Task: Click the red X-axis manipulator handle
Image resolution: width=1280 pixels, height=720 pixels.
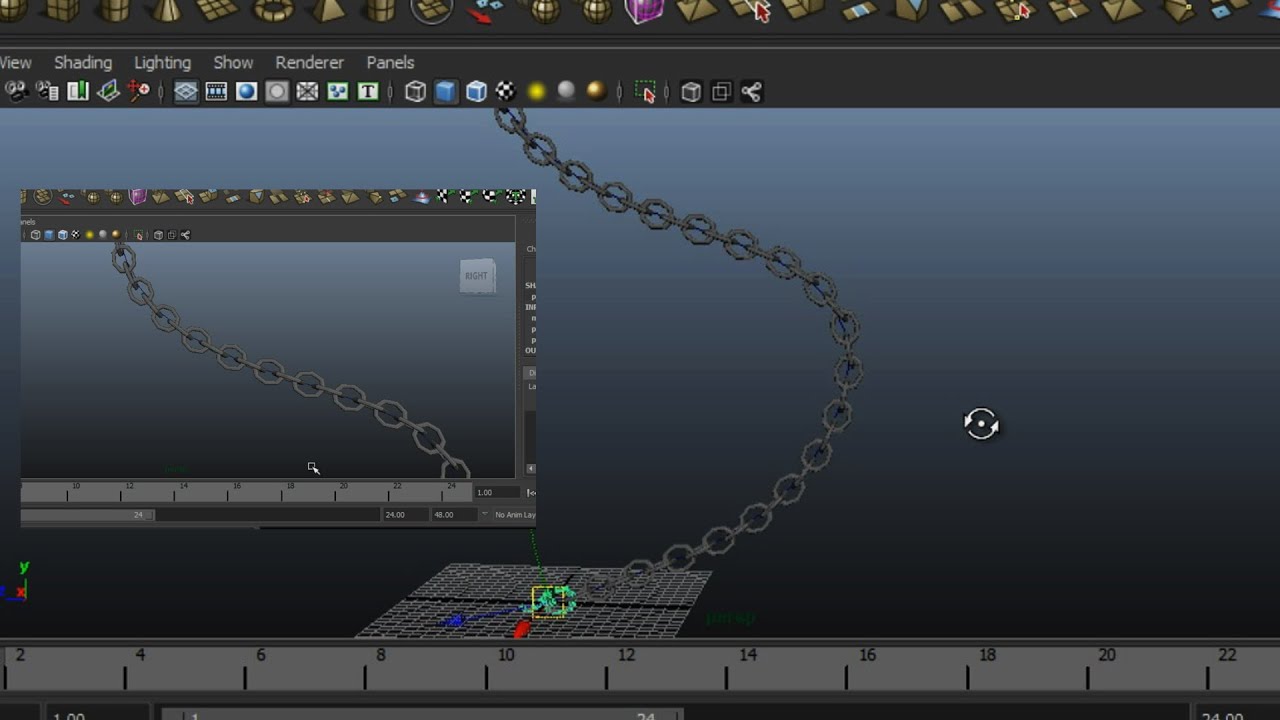Action: pos(521,629)
